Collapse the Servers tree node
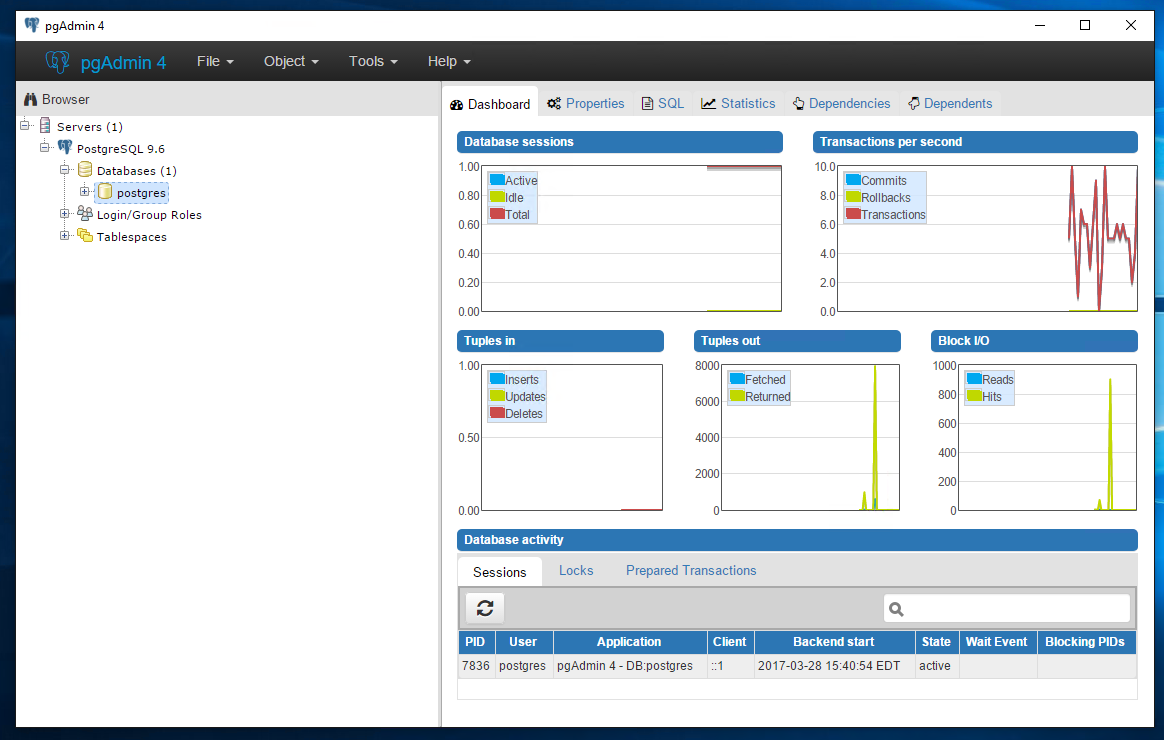 point(24,125)
